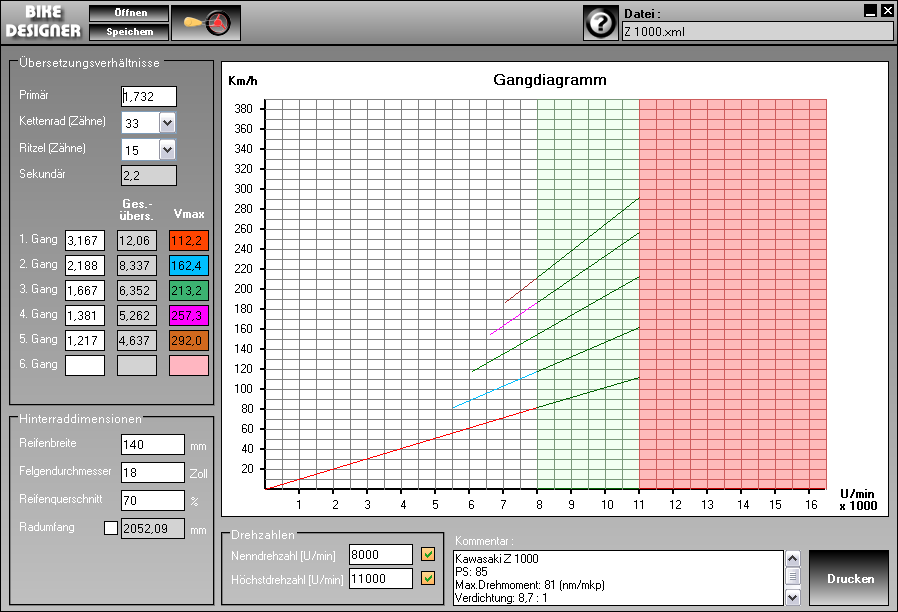Click the 1. Gang red Vmax swatch

click(188, 240)
